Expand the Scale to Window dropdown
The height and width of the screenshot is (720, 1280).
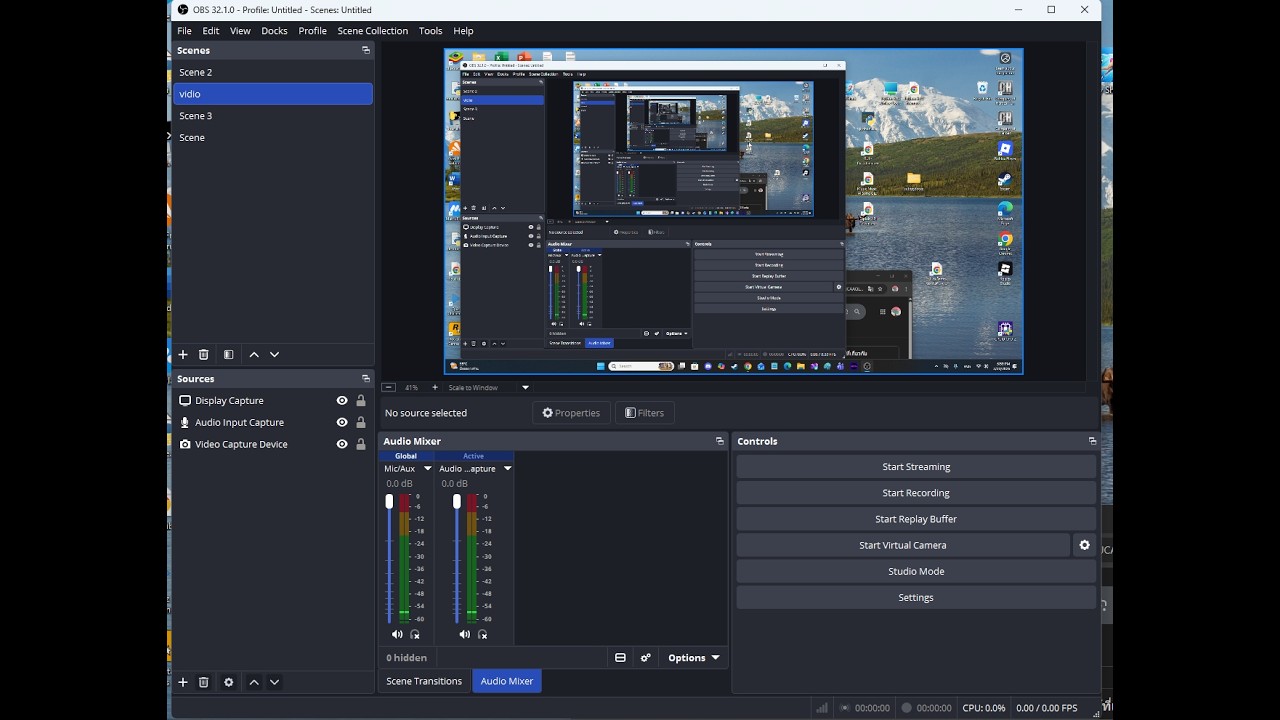tap(525, 387)
